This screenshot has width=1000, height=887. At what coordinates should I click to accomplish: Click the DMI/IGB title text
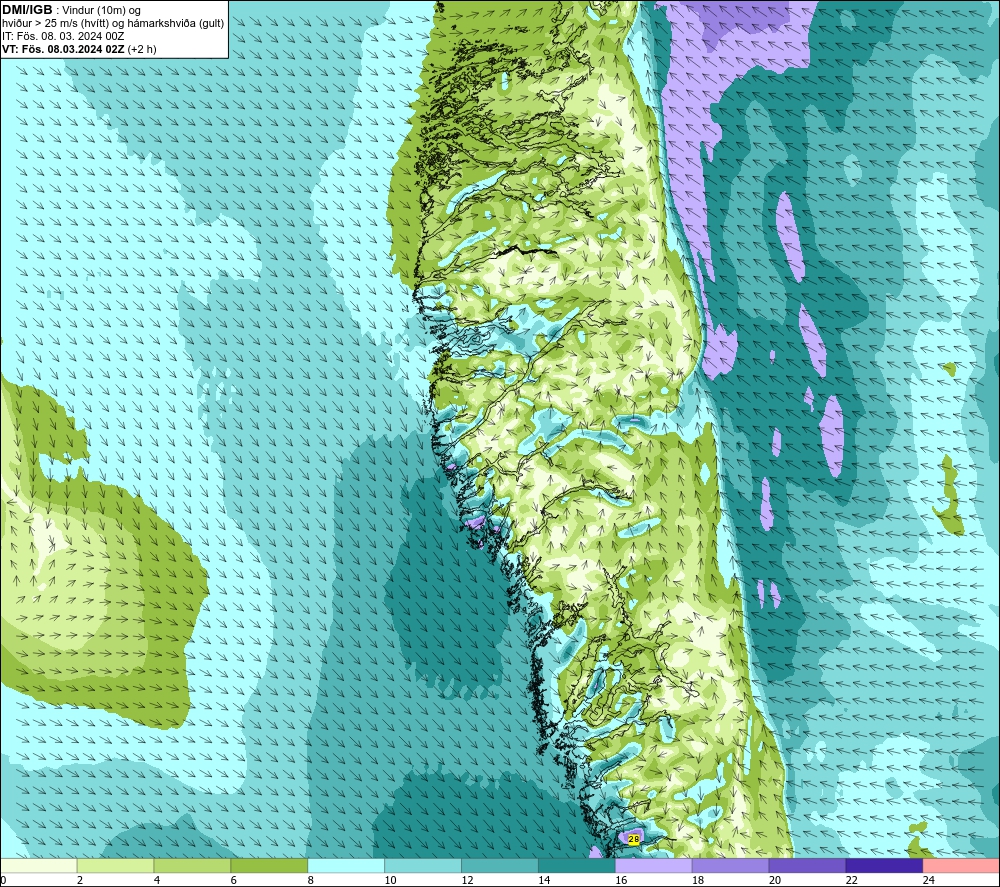click(27, 10)
